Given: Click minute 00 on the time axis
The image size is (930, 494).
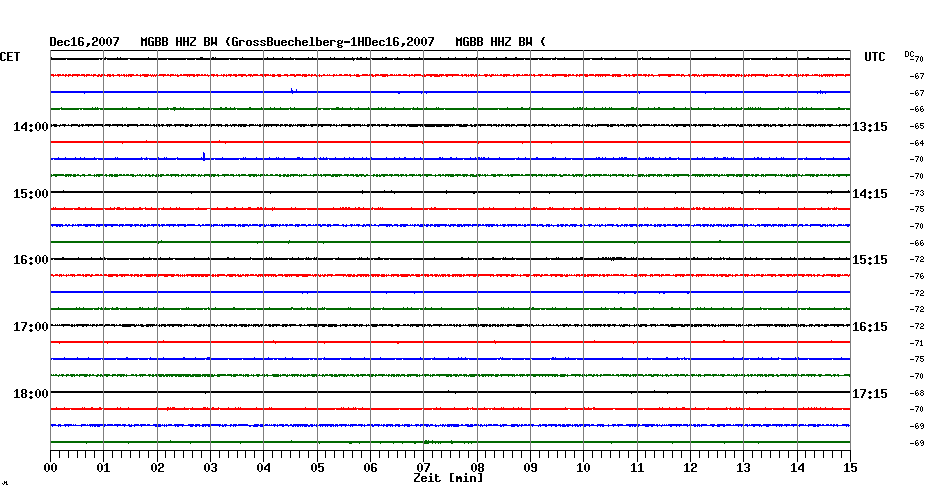Looking at the screenshot, I should point(50,468).
